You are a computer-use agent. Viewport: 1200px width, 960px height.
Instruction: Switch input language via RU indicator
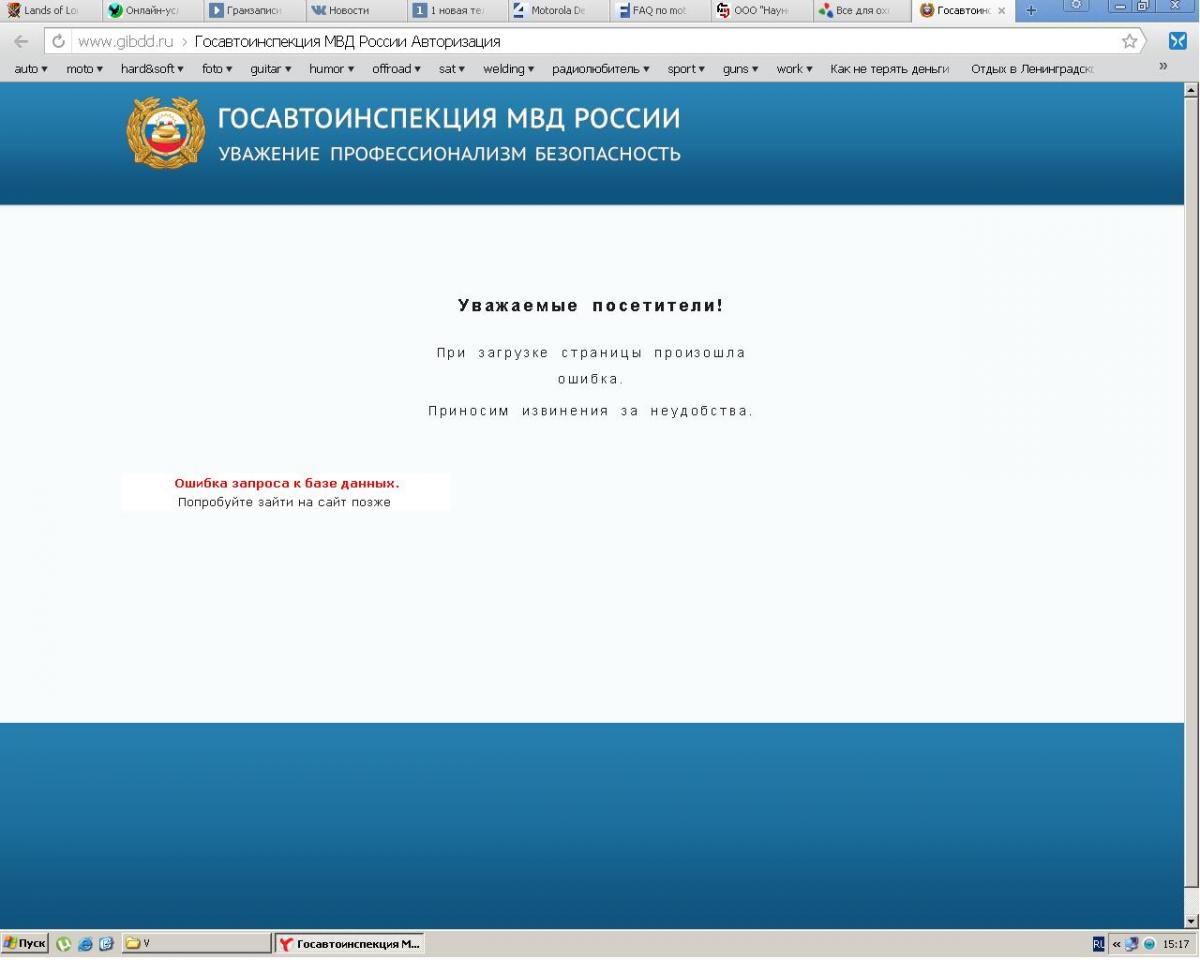(x=1099, y=944)
